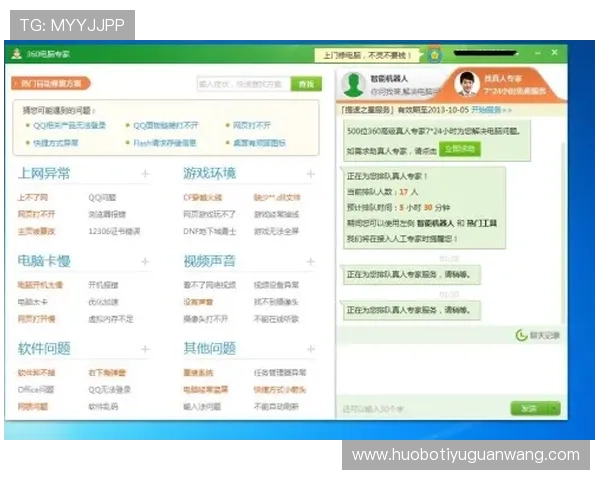This screenshot has height=480, width=600.
Task: Open the 上门修电脑 banner in title bar
Action: pyautogui.click(x=367, y=56)
